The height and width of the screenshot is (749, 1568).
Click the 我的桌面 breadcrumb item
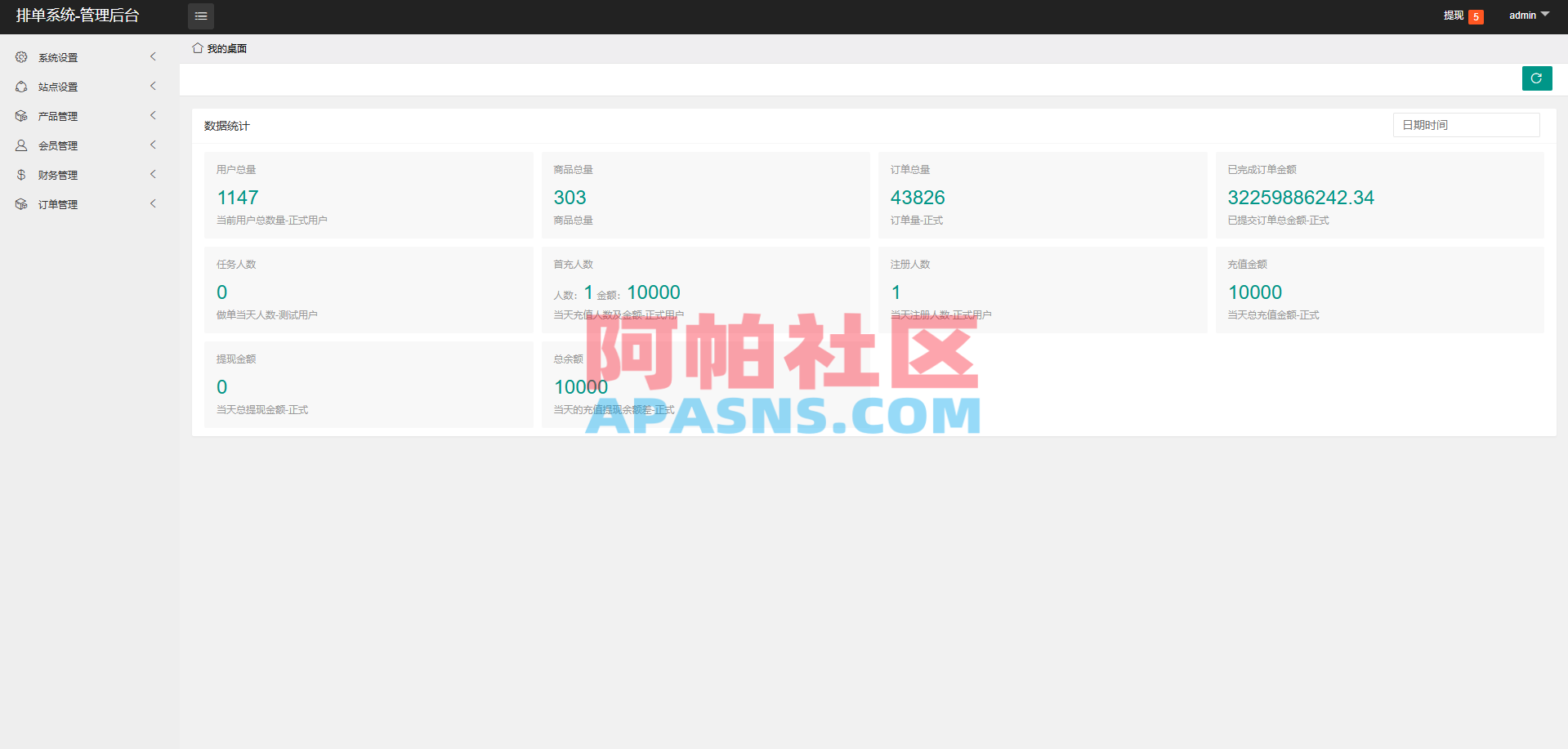228,48
